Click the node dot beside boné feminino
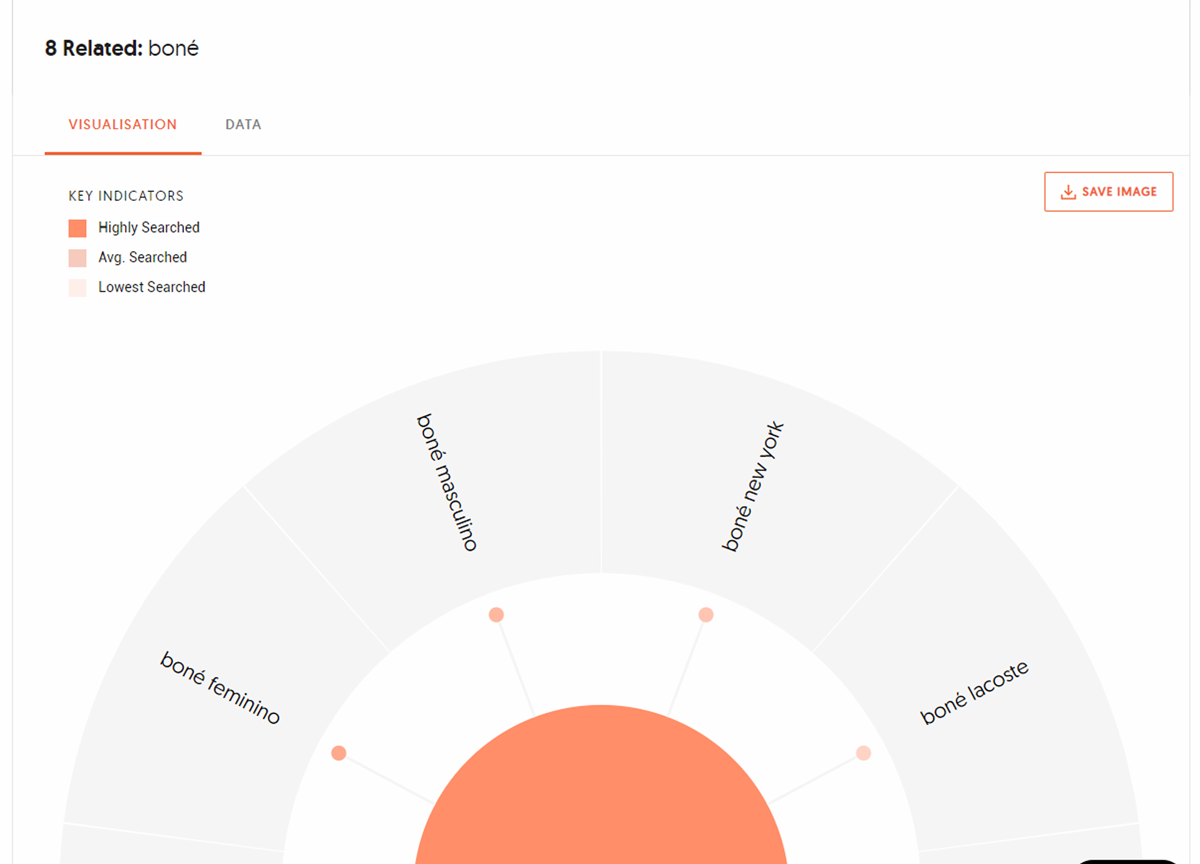 point(339,753)
